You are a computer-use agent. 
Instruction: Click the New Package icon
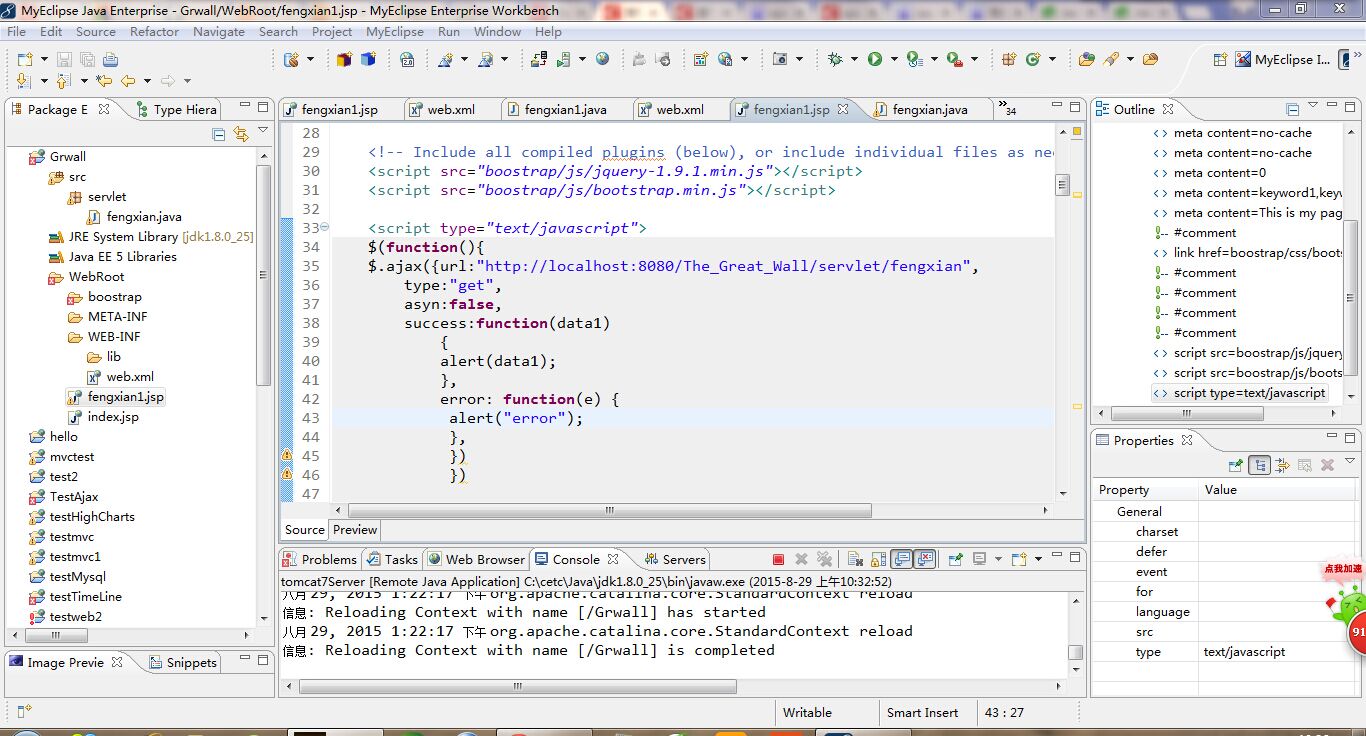pos(1008,59)
